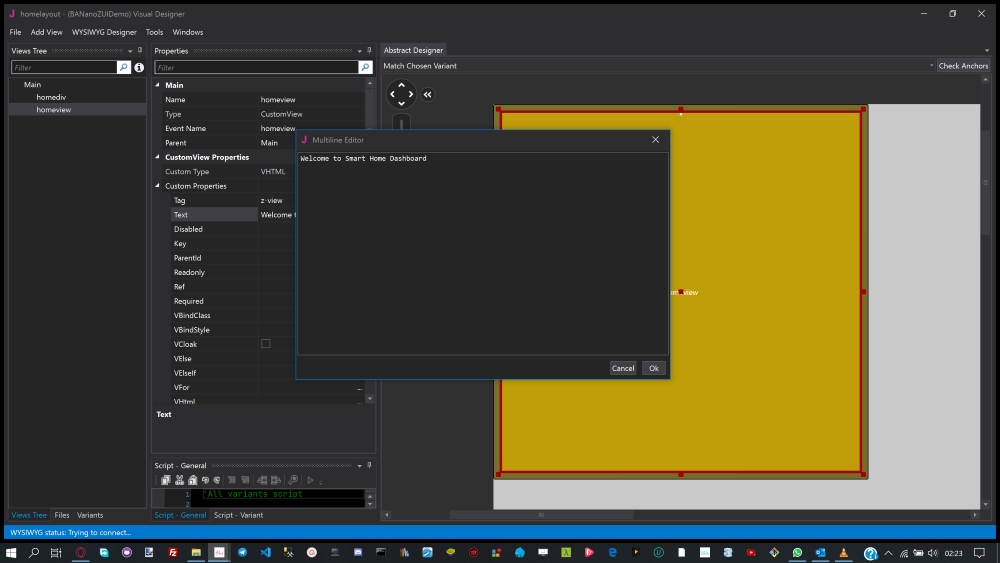Screen dimensions: 1000x563
Task: Click the Run play icon in script toolbar
Action: pos(310,480)
